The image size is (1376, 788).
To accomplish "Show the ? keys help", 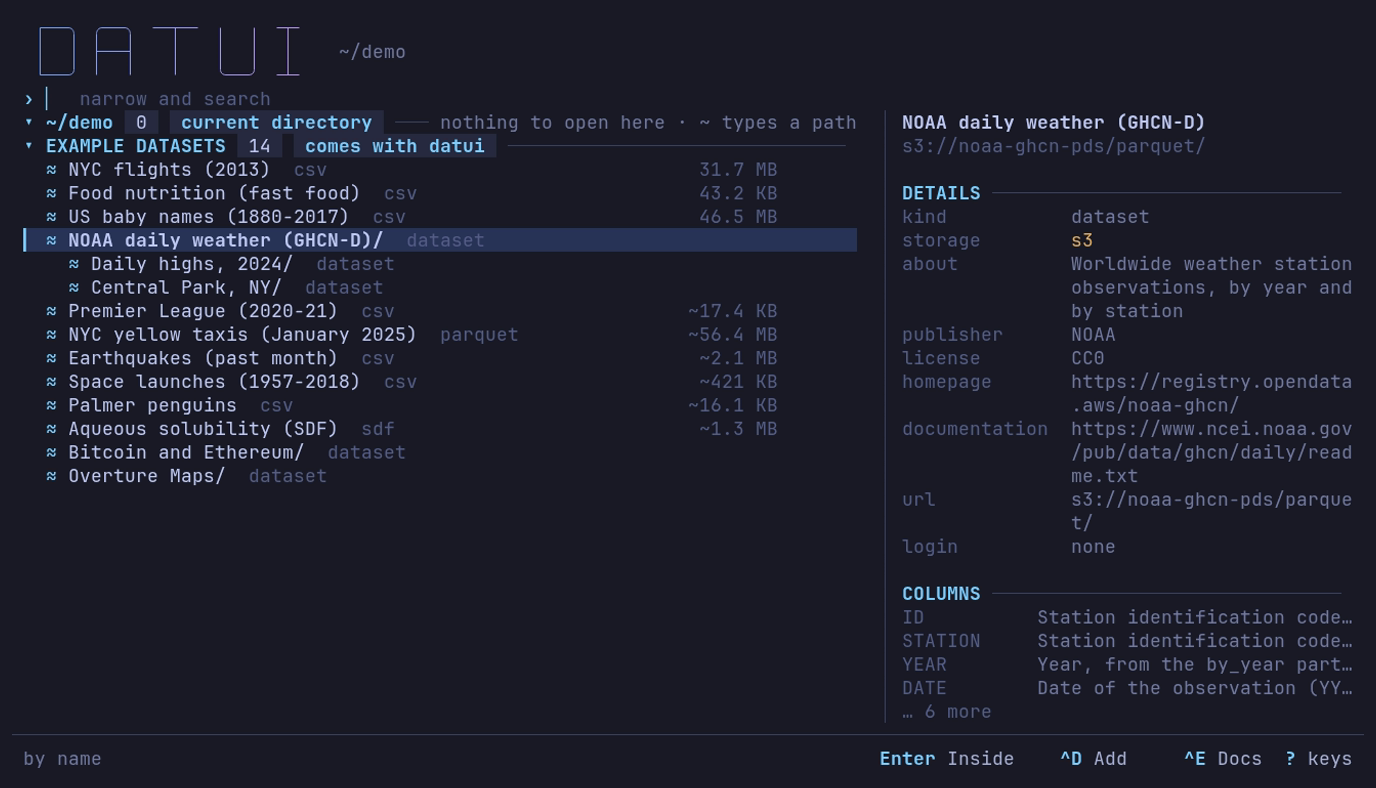I will 1318,759.
